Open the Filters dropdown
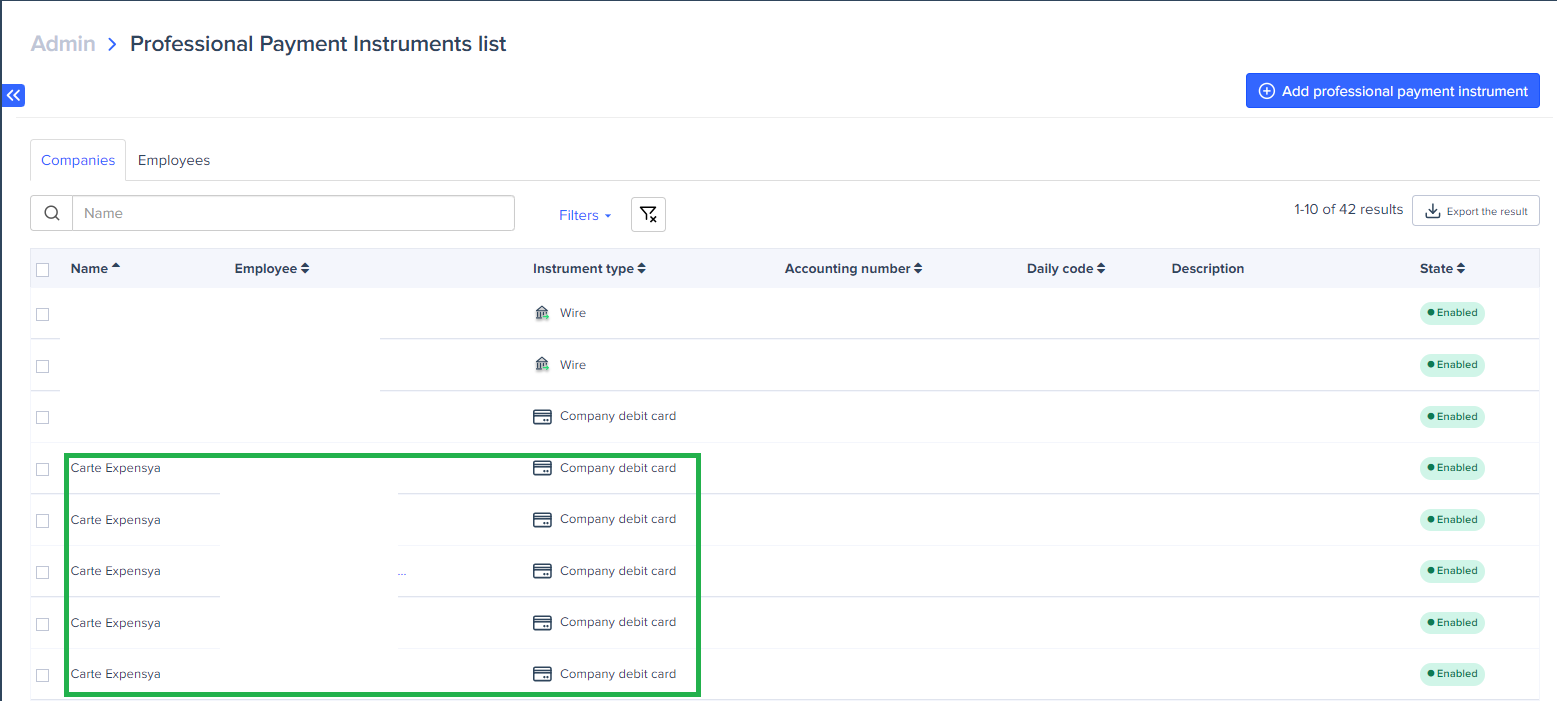The height and width of the screenshot is (701, 1557). tap(584, 215)
